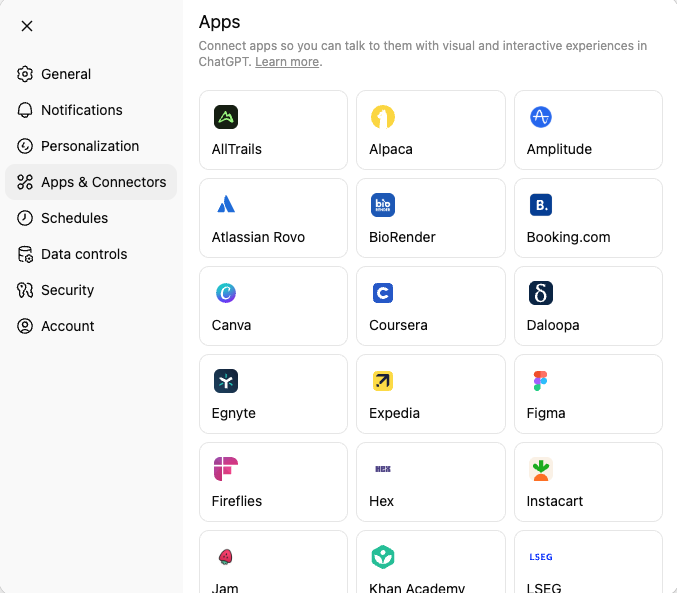The height and width of the screenshot is (593, 677).
Task: Click the Expedia arrow icon
Action: 383,381
